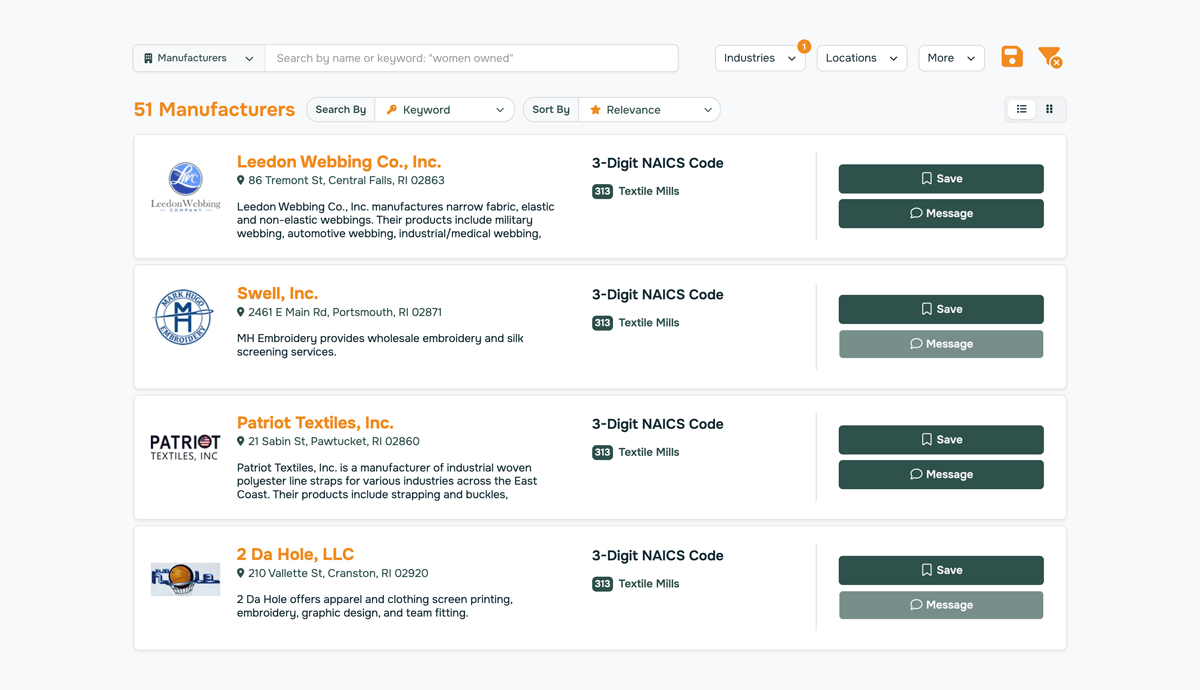Image resolution: width=1200 pixels, height=690 pixels.
Task: Click the Patriot Textiles description text
Action: coord(387,481)
